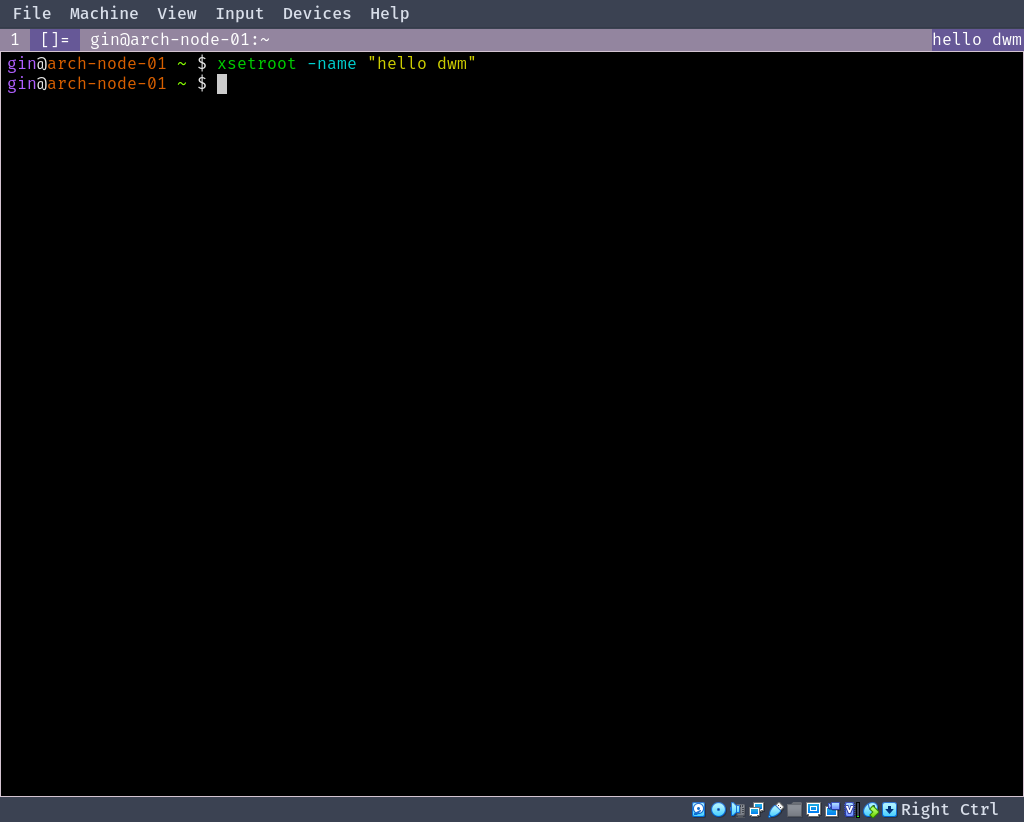Open the Devices menu

(x=316, y=13)
